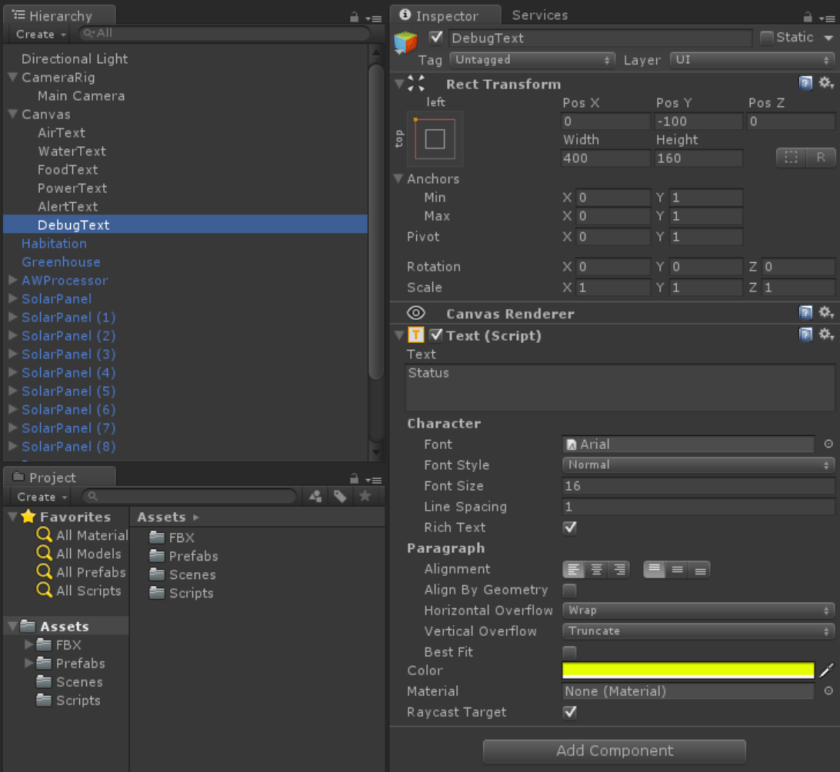Viewport: 840px width, 772px height.
Task: Click Create button in Hierarchy panel
Action: click(x=41, y=34)
